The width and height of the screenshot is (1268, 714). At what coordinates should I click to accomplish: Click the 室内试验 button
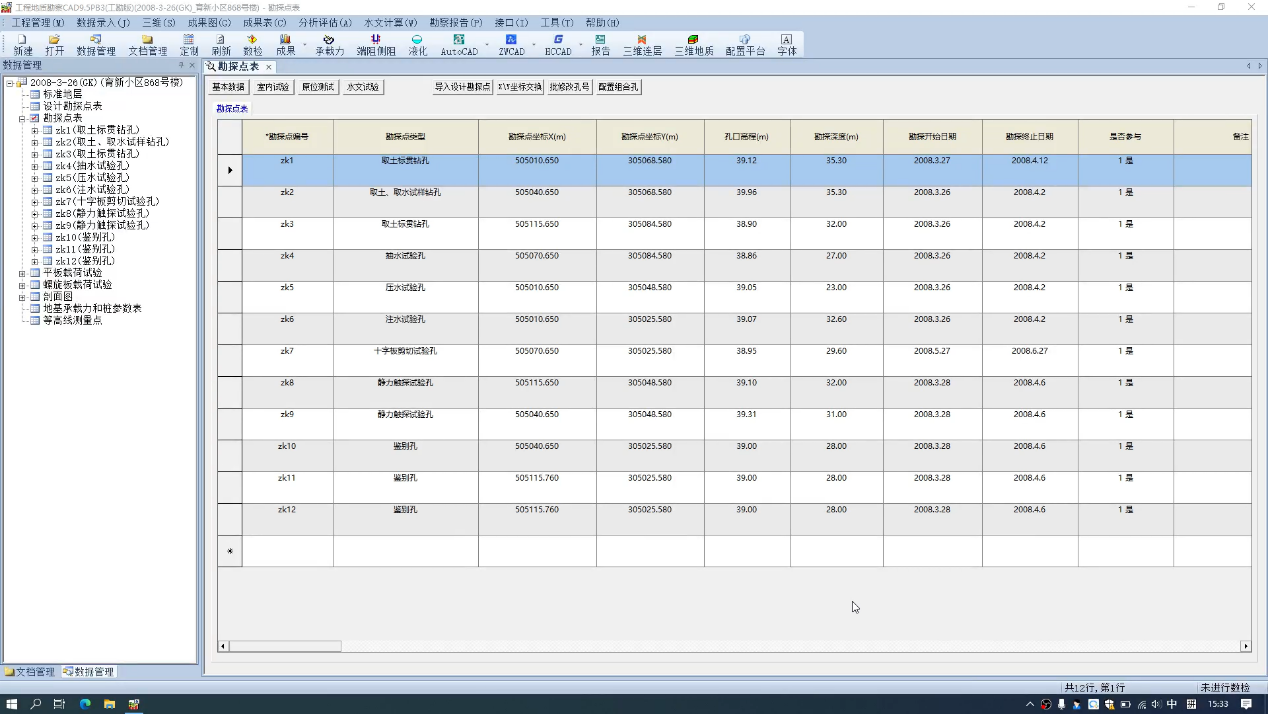(273, 87)
